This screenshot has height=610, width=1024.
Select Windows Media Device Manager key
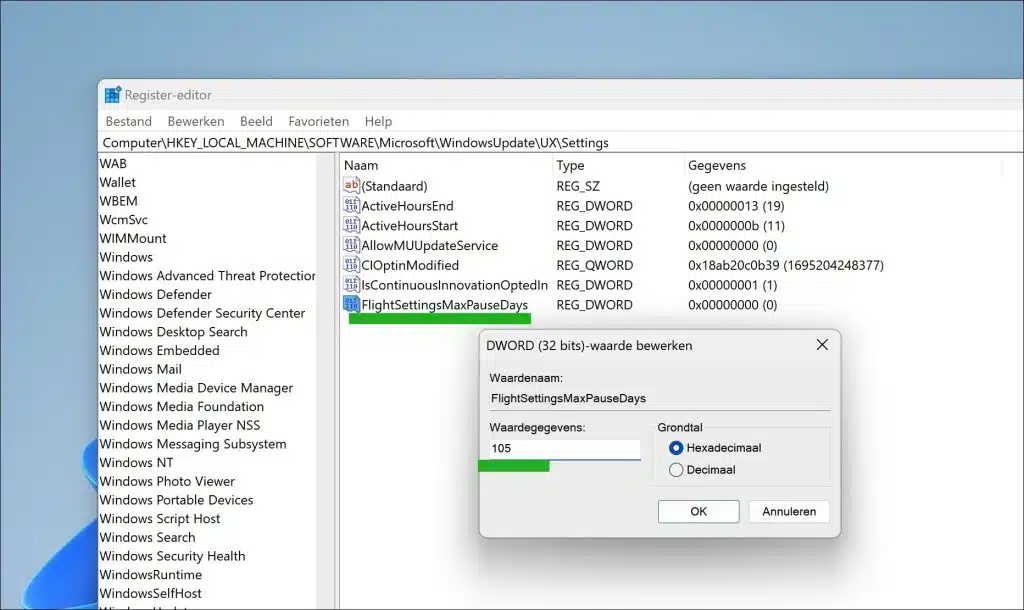pyautogui.click(x=196, y=388)
